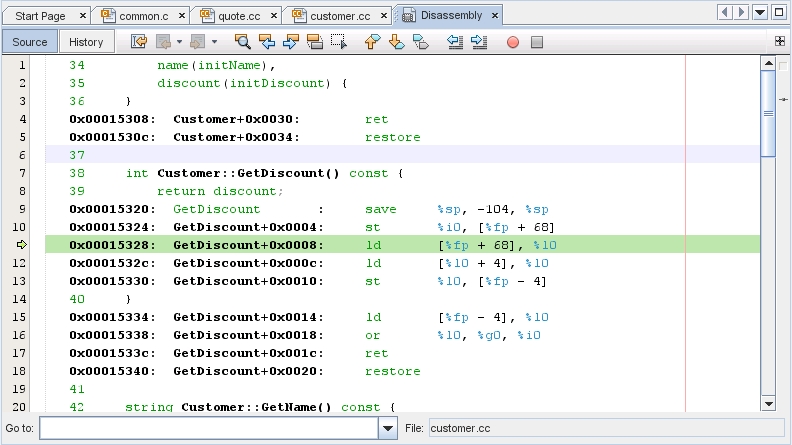Close the Disassembly tab

pos(495,16)
